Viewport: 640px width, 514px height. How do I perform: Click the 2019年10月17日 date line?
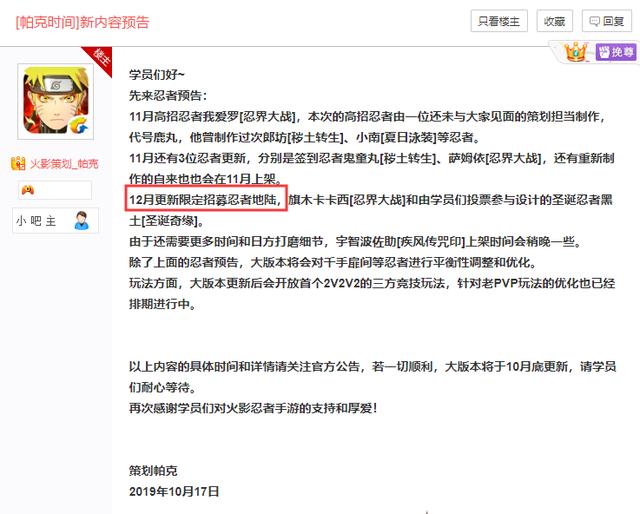pos(174,491)
